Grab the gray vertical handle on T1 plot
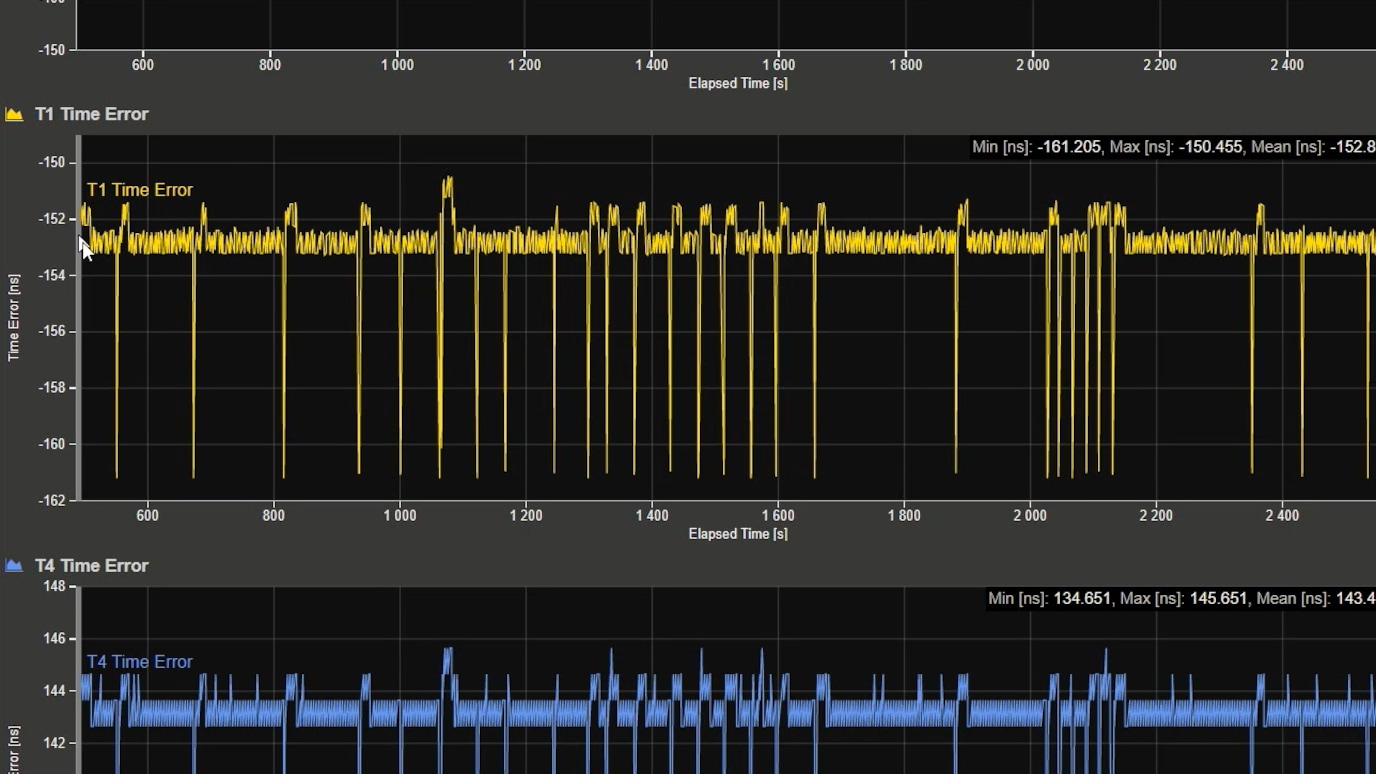 pos(79,318)
